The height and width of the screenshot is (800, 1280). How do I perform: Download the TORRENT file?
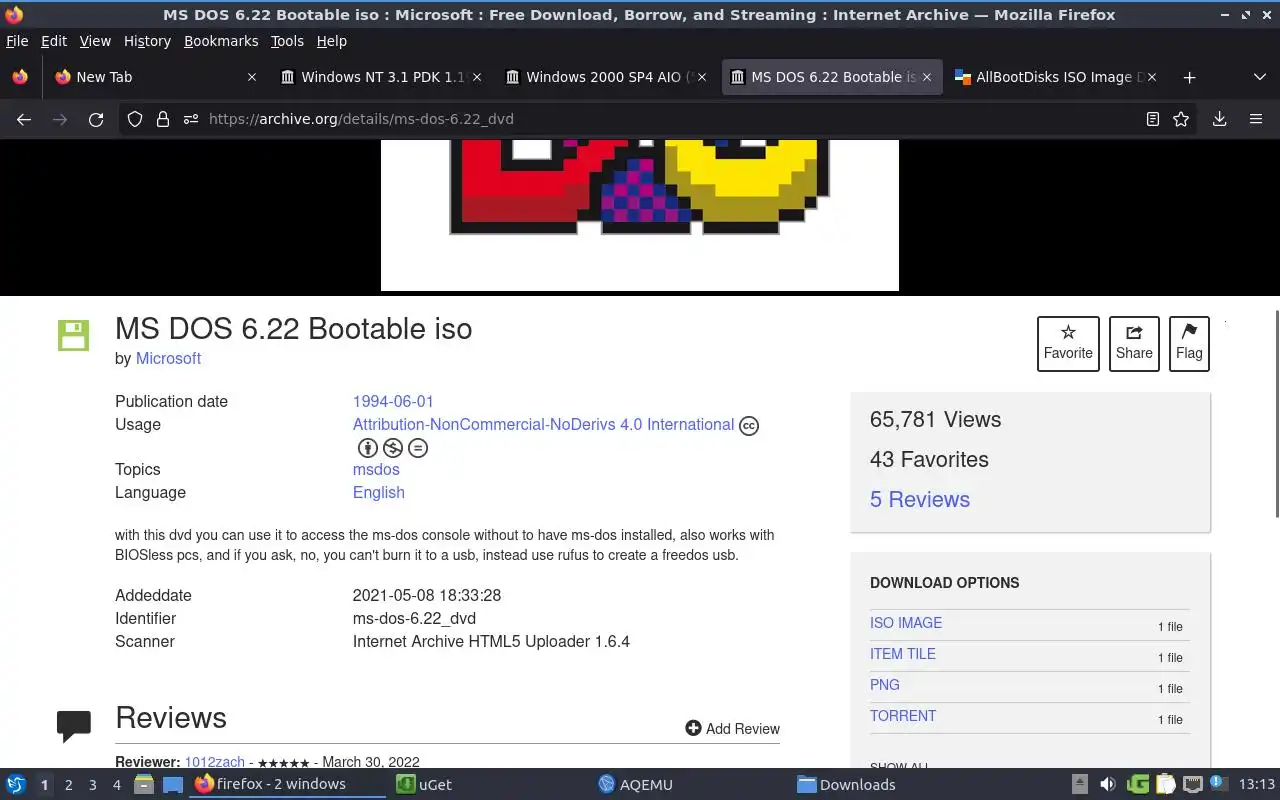tap(903, 715)
